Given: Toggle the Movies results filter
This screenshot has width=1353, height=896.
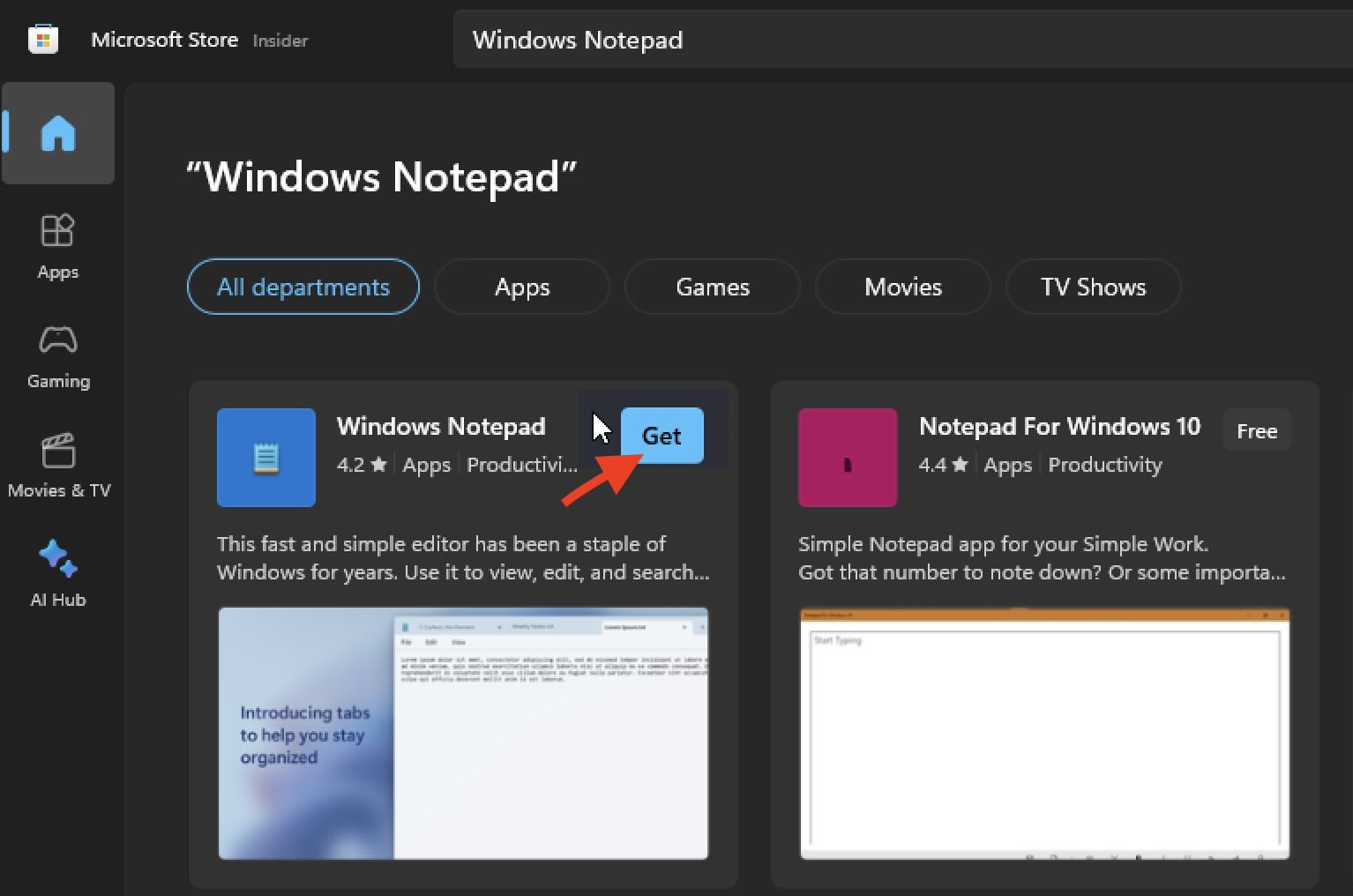Looking at the screenshot, I should click(x=902, y=287).
